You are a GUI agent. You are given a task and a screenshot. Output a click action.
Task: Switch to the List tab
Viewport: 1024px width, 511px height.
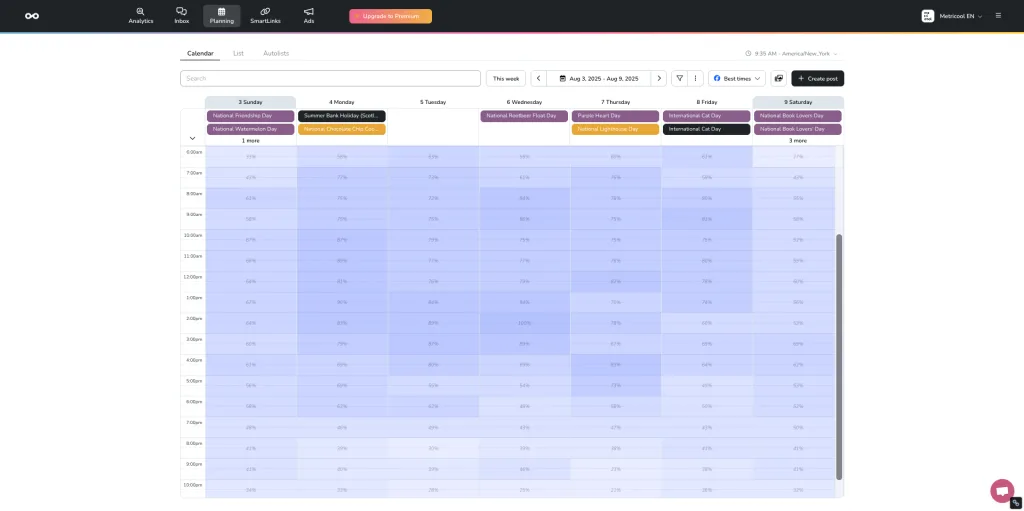click(238, 53)
